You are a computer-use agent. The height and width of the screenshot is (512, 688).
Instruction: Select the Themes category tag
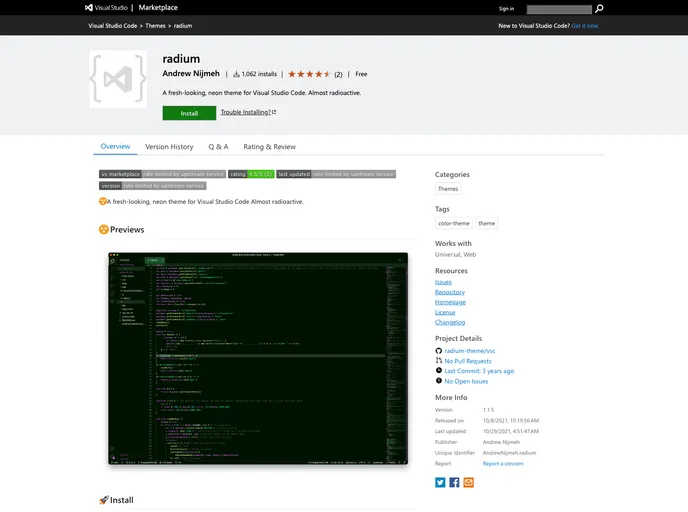[x=448, y=189]
